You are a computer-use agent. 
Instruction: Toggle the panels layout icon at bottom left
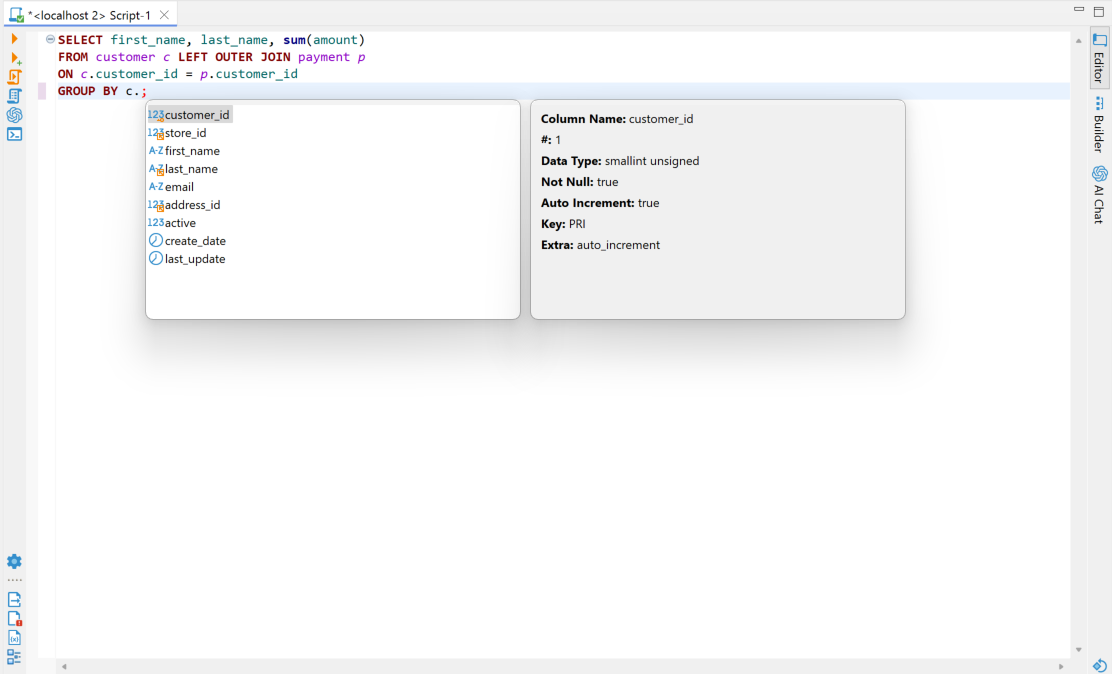14,657
